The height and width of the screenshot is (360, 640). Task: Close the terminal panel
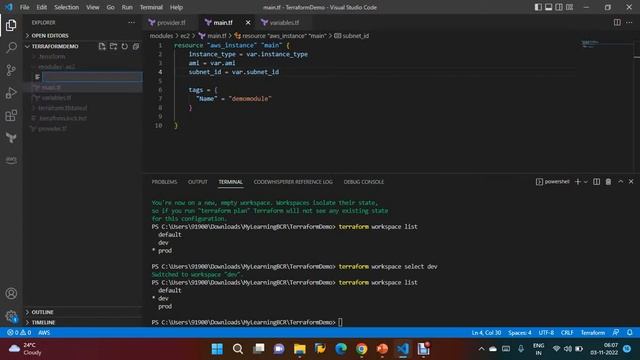tap(631, 182)
